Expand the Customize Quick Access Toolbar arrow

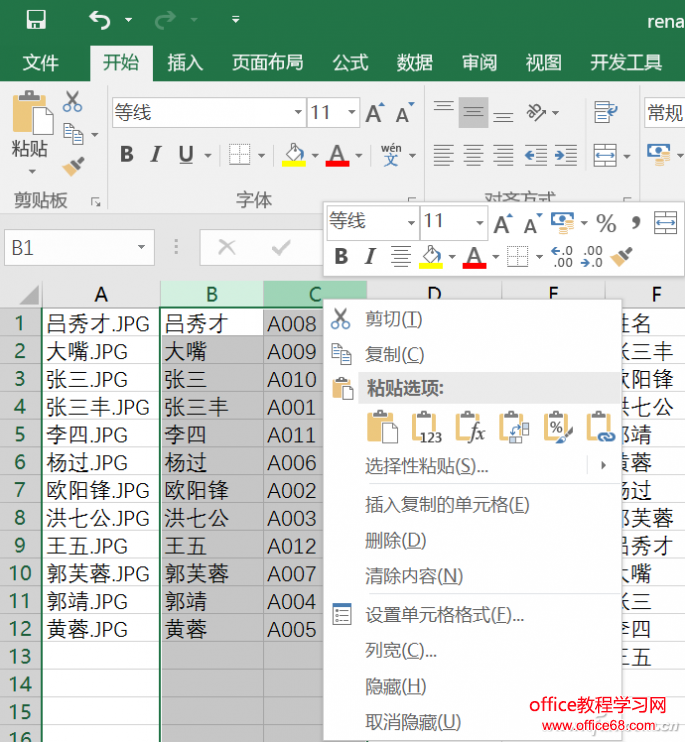[235, 19]
